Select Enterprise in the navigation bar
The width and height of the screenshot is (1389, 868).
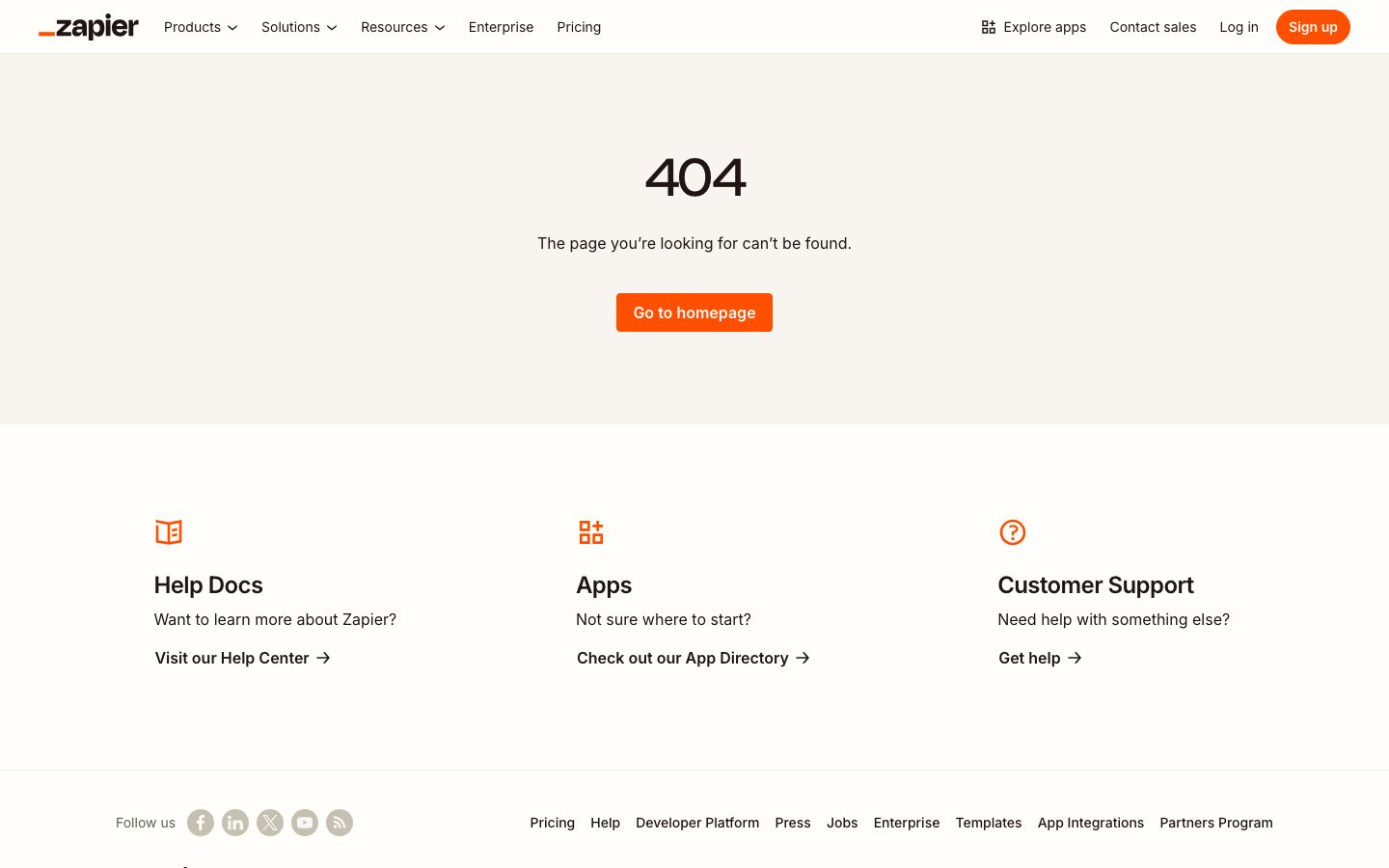501,27
